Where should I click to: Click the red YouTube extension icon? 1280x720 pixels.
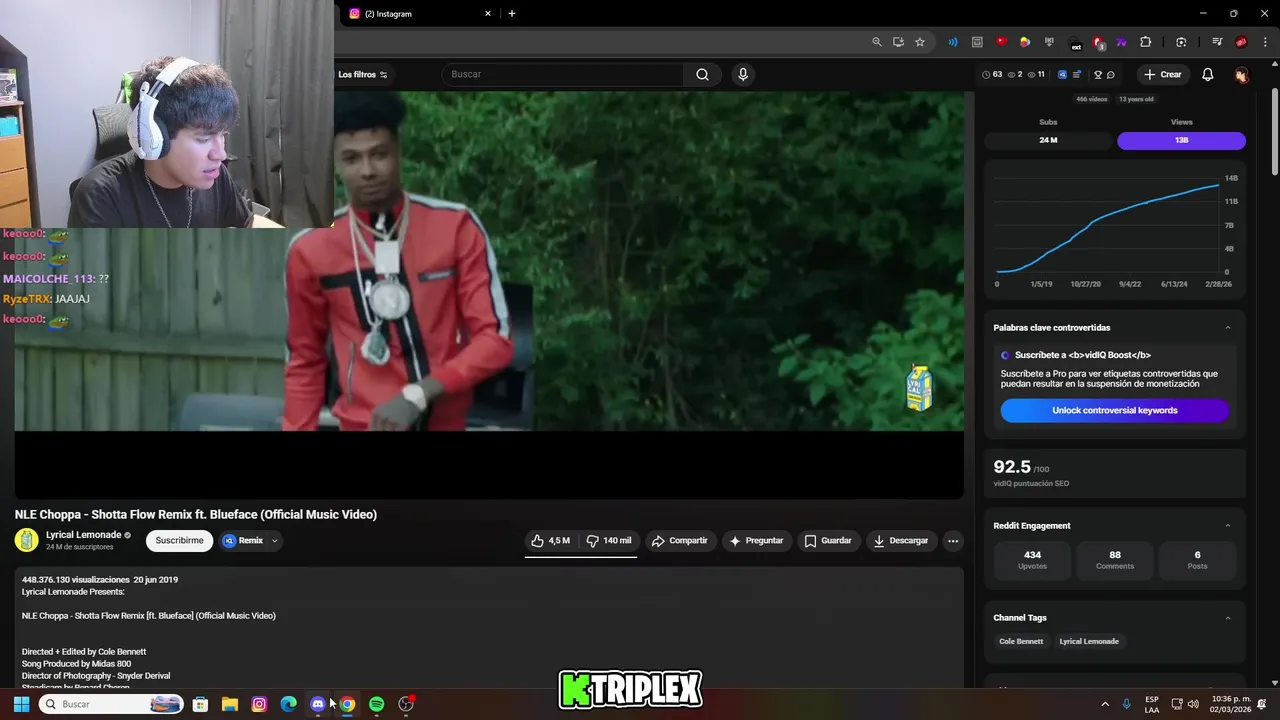pyautogui.click(x=1001, y=42)
